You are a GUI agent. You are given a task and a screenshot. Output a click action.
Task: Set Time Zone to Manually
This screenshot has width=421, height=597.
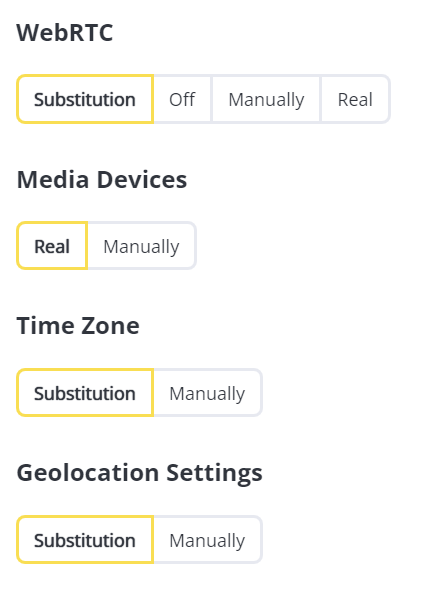tap(207, 393)
